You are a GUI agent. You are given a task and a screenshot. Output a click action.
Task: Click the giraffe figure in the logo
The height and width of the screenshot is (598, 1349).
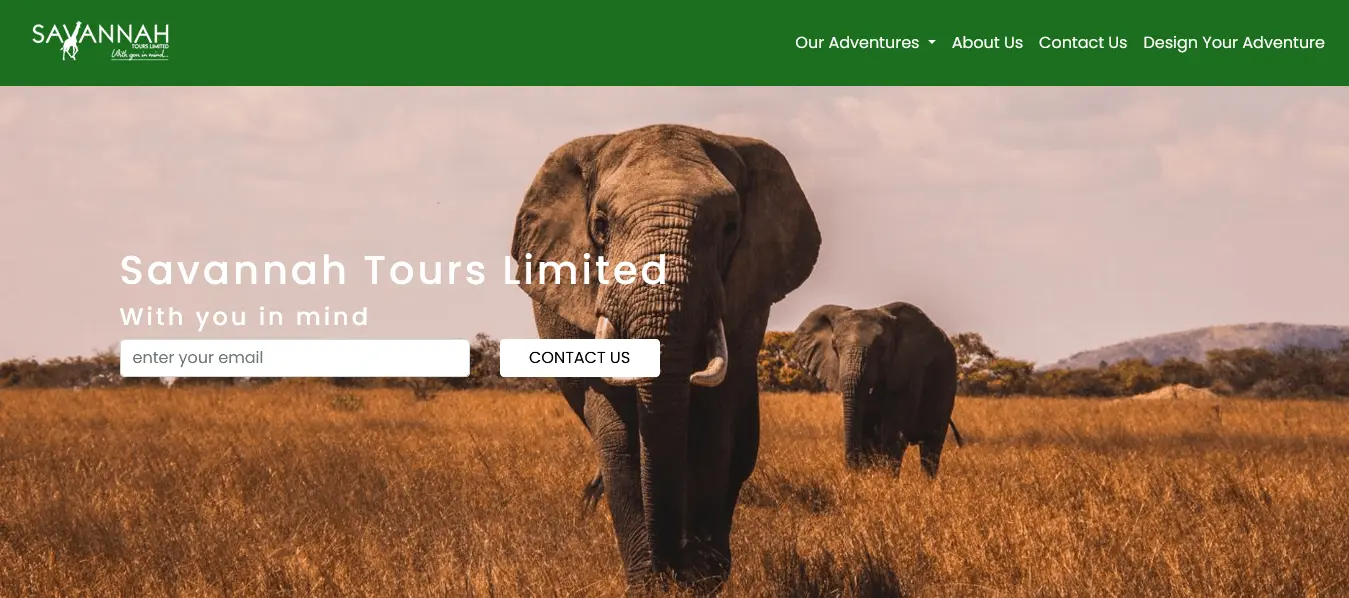point(70,43)
